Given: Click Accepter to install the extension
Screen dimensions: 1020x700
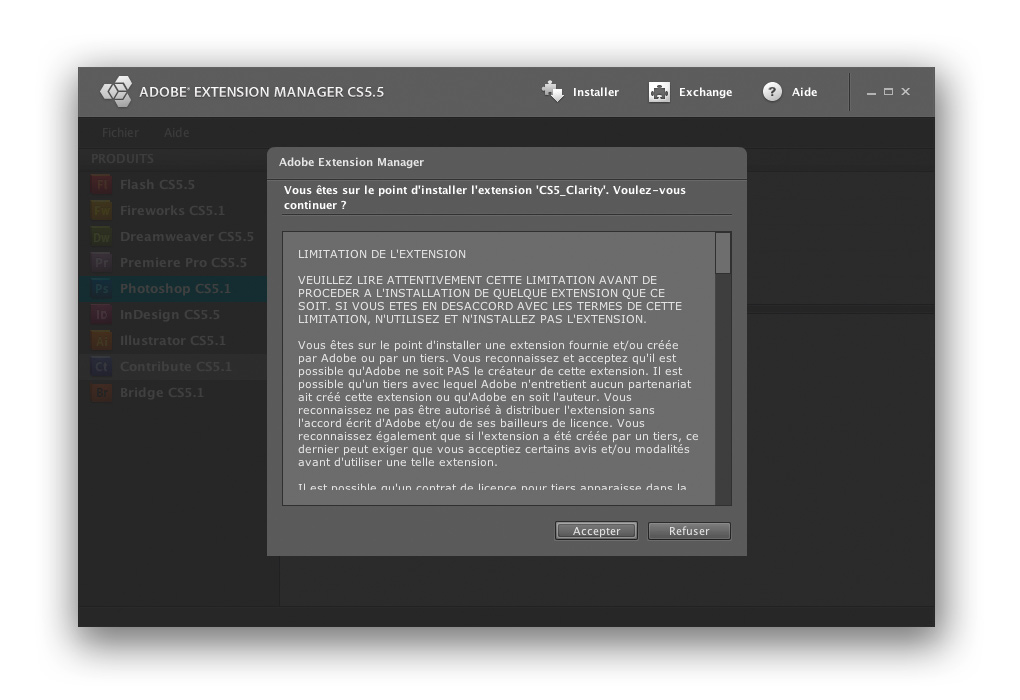Looking at the screenshot, I should (x=596, y=531).
